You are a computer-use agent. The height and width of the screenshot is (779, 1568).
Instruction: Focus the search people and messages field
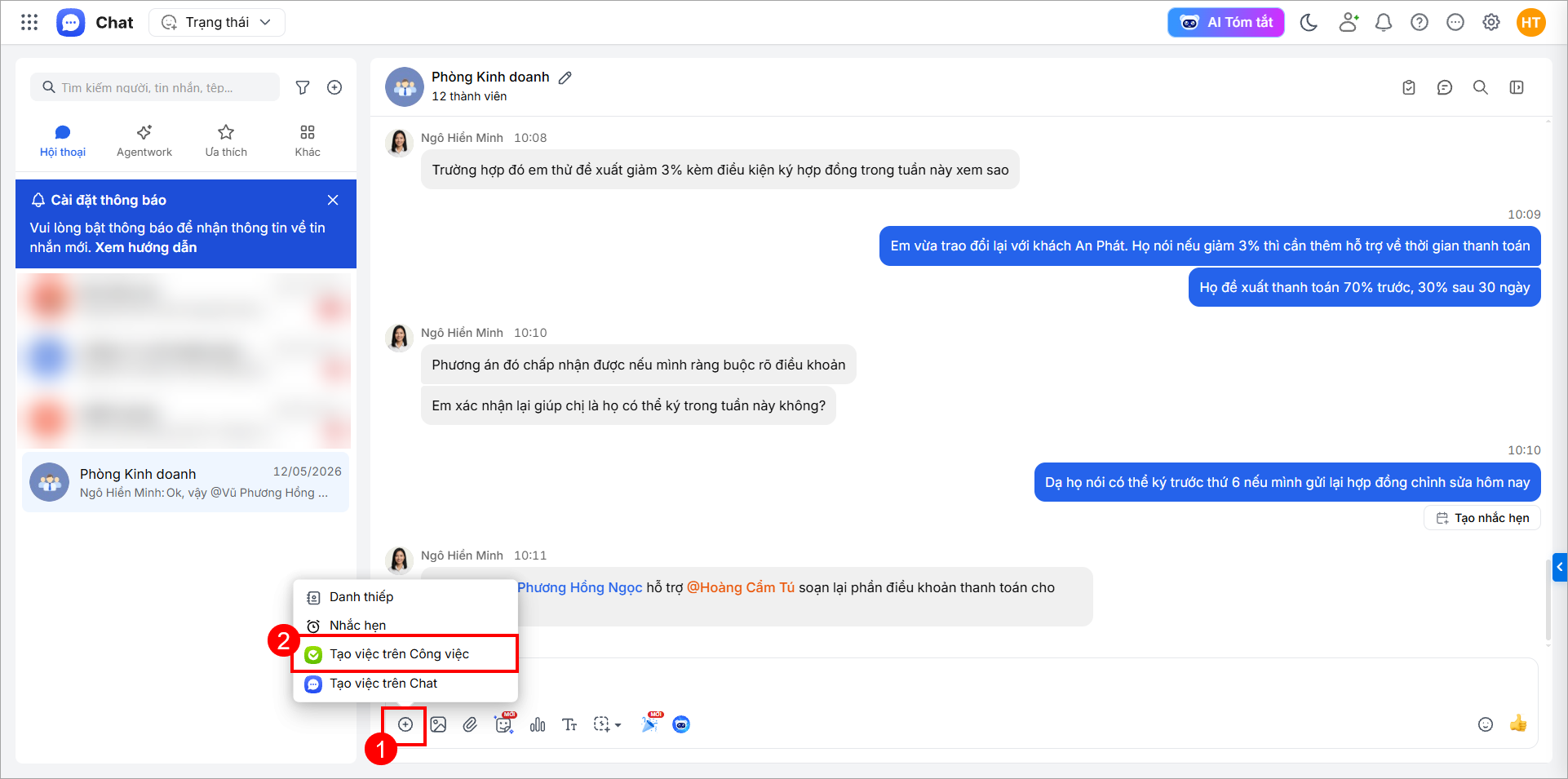pos(155,87)
